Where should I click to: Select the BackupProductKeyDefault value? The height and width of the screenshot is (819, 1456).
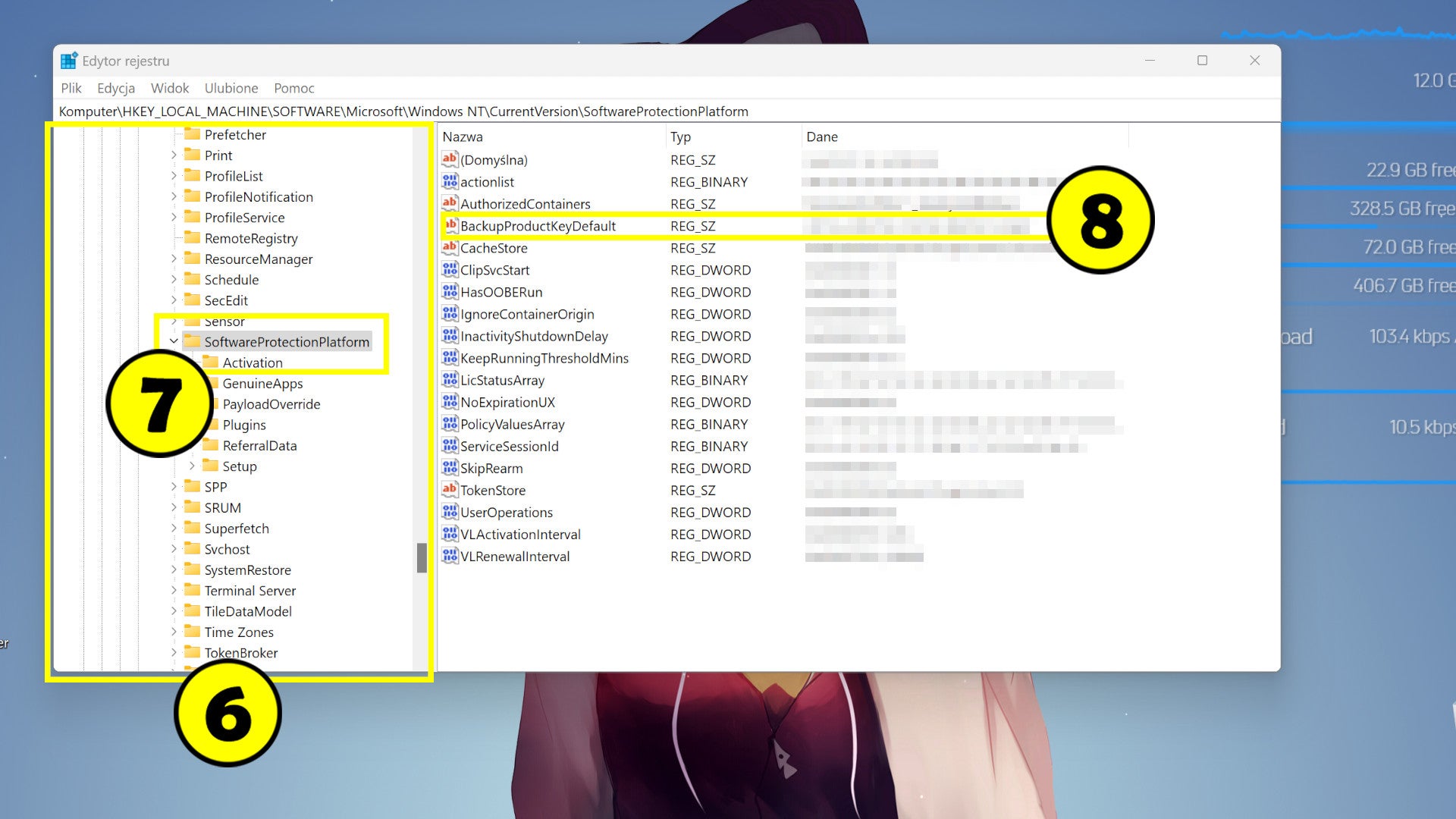[x=538, y=226]
